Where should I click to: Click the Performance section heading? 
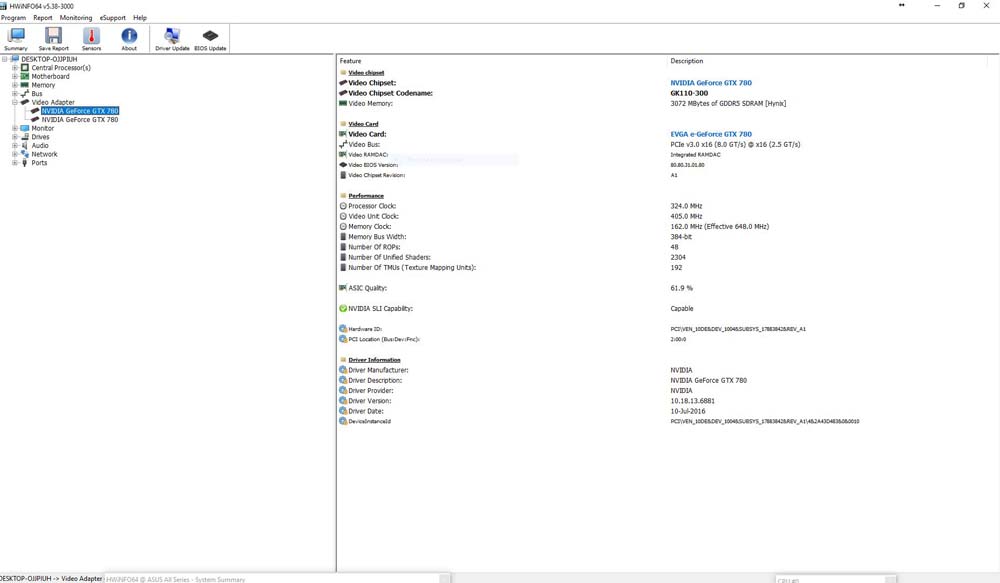point(366,196)
